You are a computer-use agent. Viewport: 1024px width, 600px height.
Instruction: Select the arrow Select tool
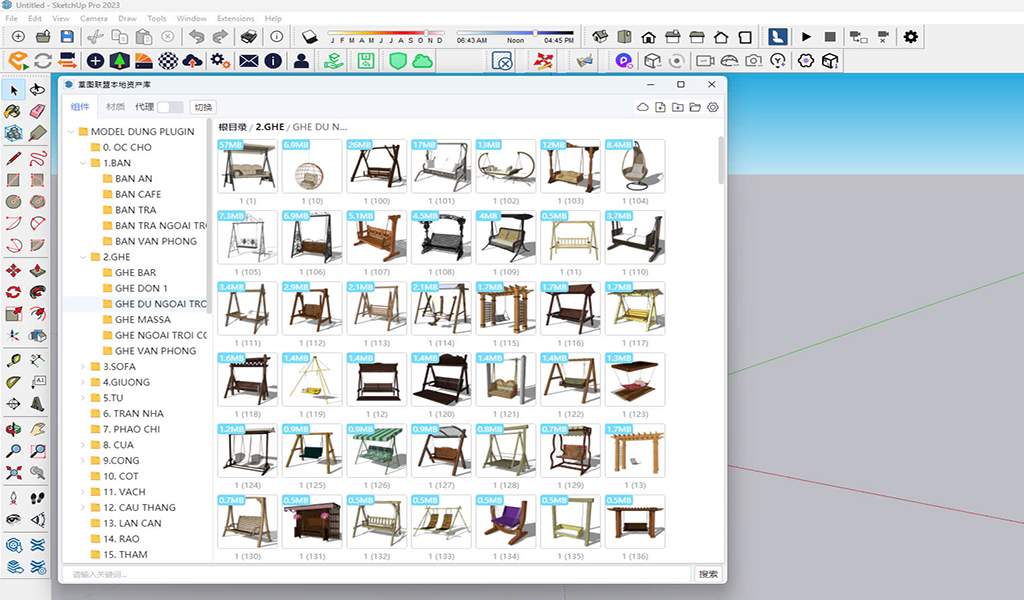coord(14,90)
